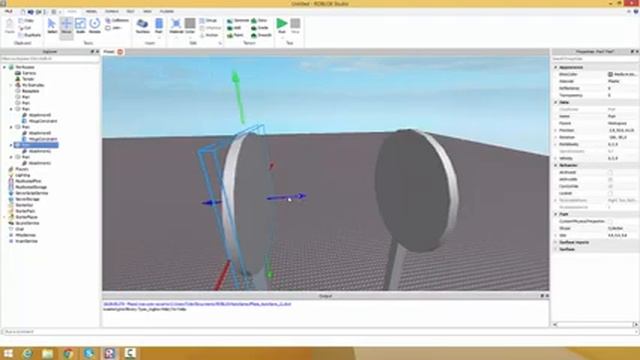Switch to the MODEL ribbon tab
Image resolution: width=640 pixels, height=360 pixels.
click(x=91, y=11)
